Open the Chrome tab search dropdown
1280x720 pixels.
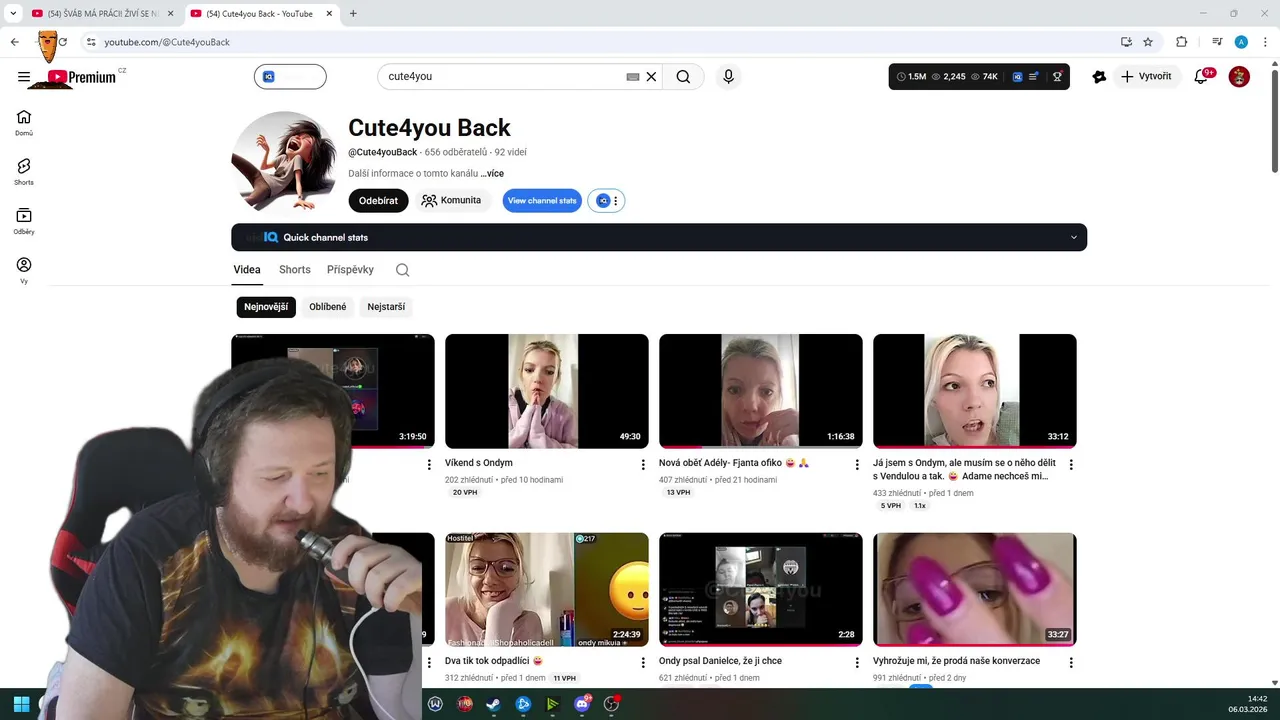(x=13, y=14)
